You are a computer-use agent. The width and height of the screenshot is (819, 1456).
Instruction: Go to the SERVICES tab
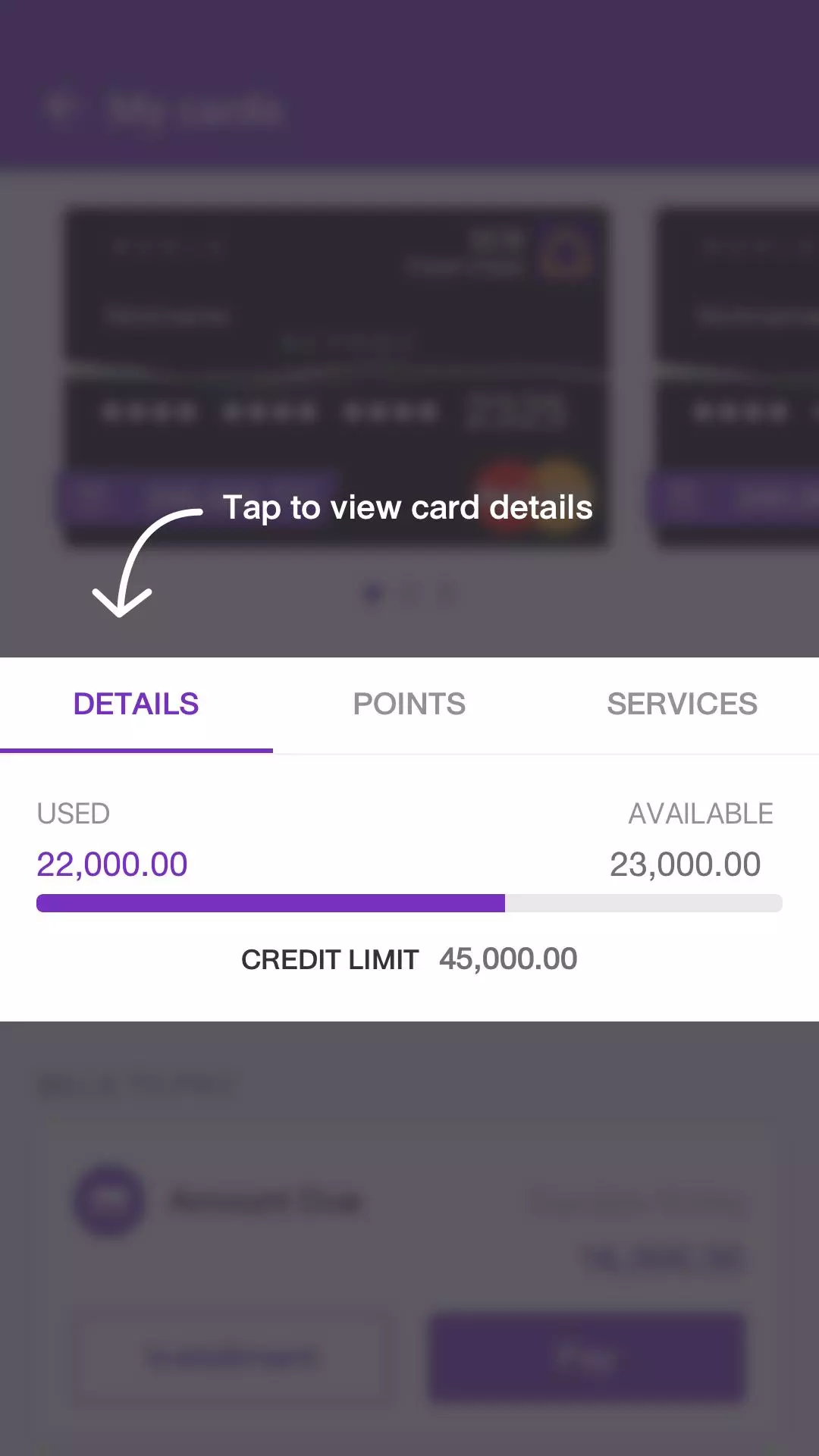point(682,704)
